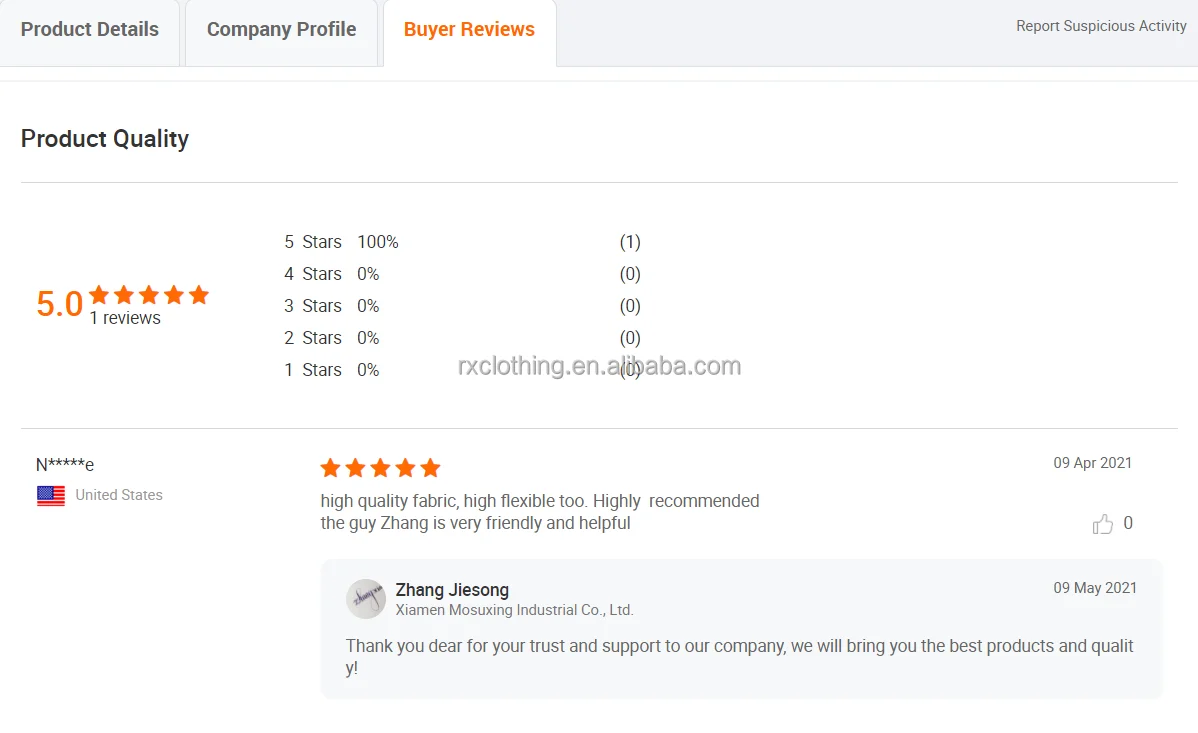This screenshot has height=733, width=1198.
Task: Open Xiamen Mosuxing Industrial Co., Ltd. link
Action: coord(514,610)
